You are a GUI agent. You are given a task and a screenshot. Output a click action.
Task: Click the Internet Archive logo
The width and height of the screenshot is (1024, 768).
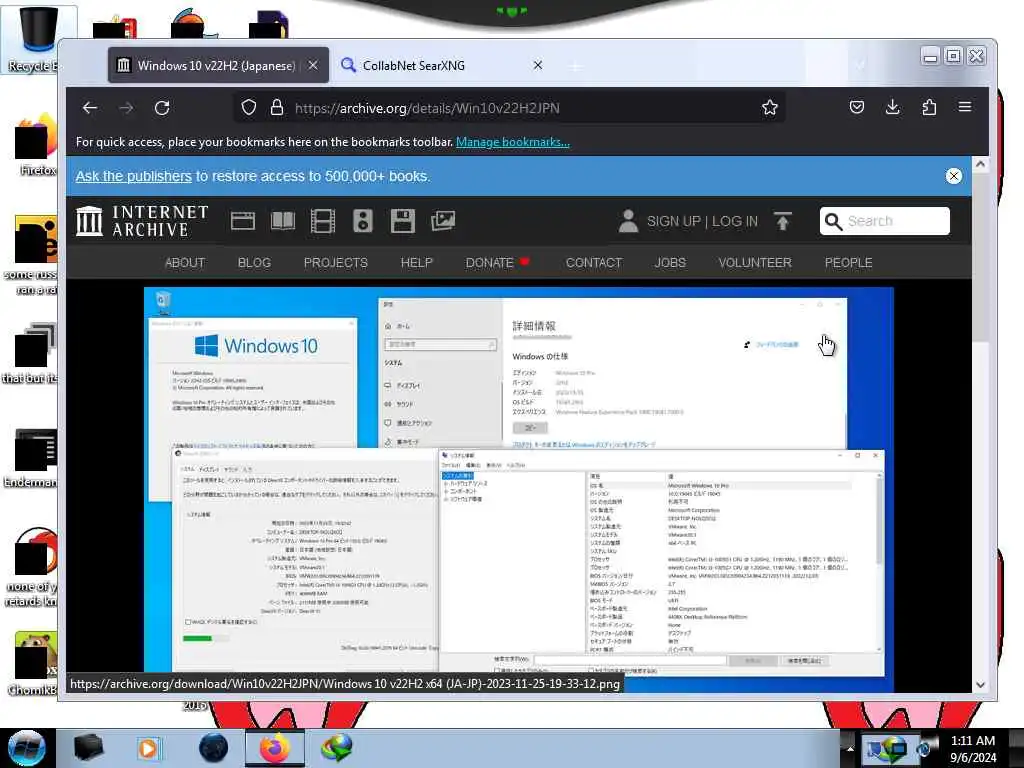pos(142,221)
